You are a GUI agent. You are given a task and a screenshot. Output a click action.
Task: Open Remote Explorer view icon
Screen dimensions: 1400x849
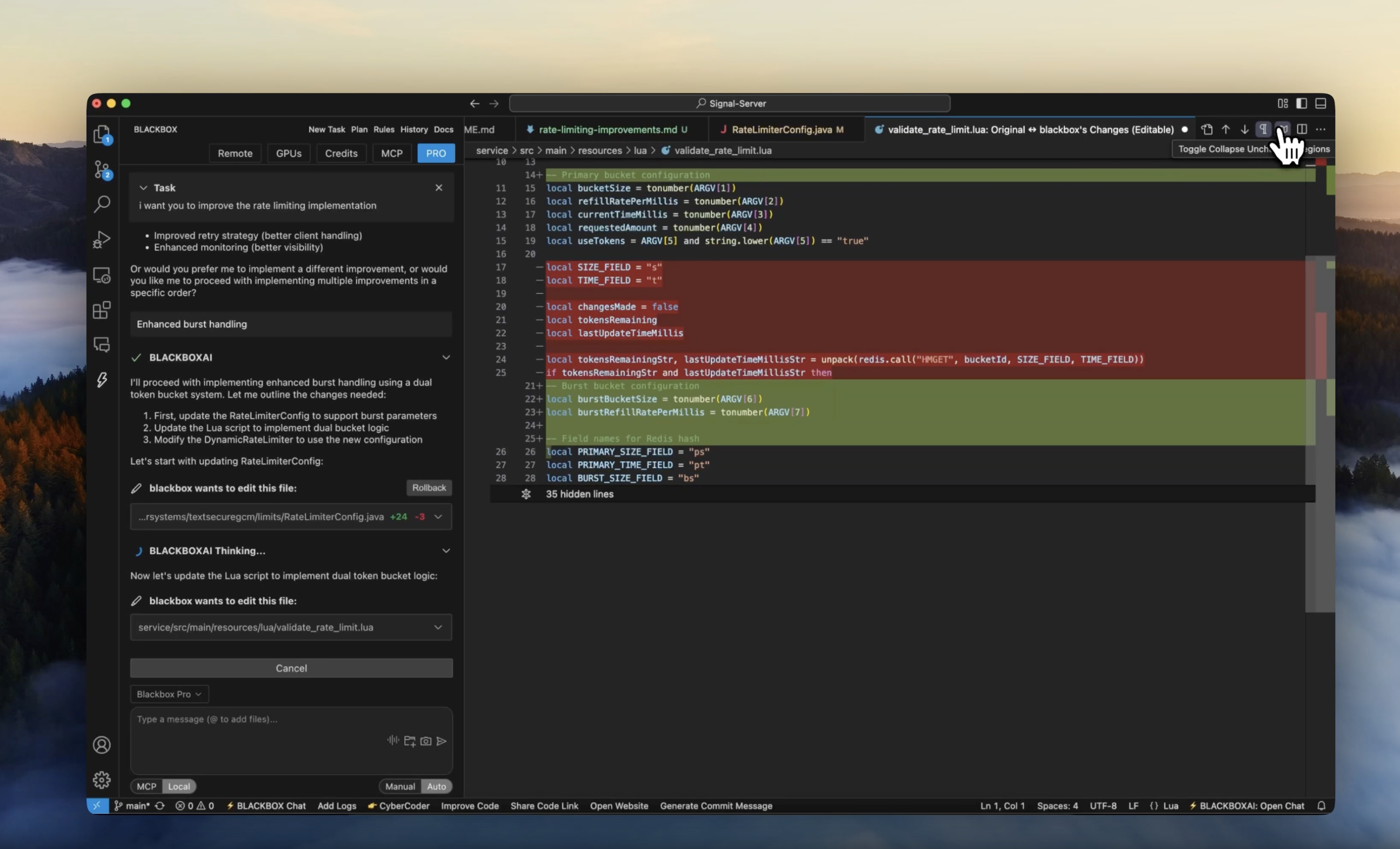pos(102,275)
